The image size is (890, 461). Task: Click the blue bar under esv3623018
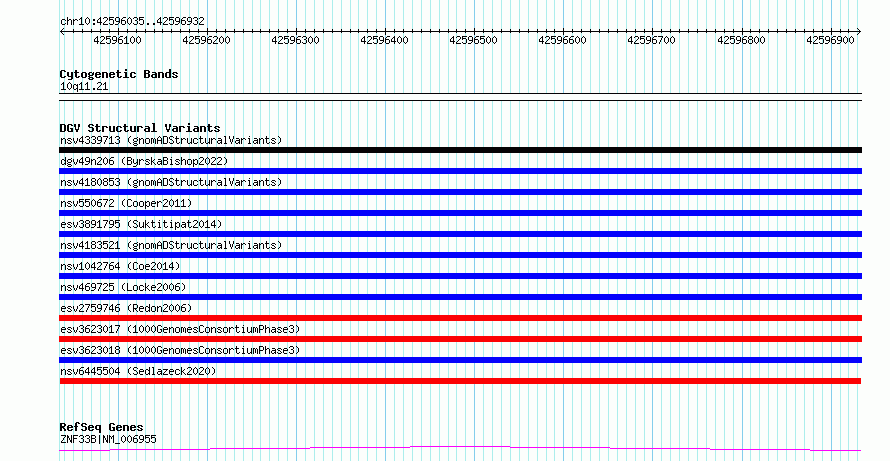point(460,360)
